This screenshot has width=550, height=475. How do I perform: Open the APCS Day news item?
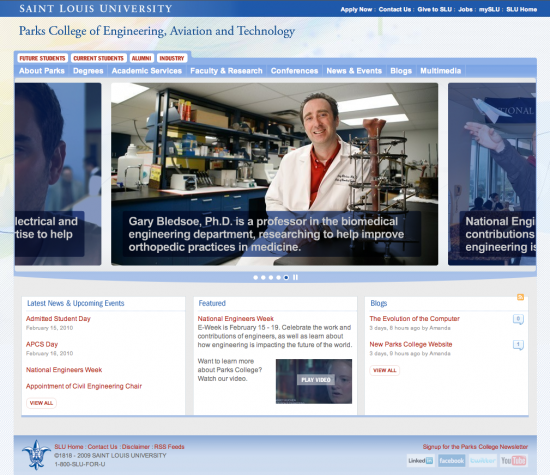coord(42,344)
